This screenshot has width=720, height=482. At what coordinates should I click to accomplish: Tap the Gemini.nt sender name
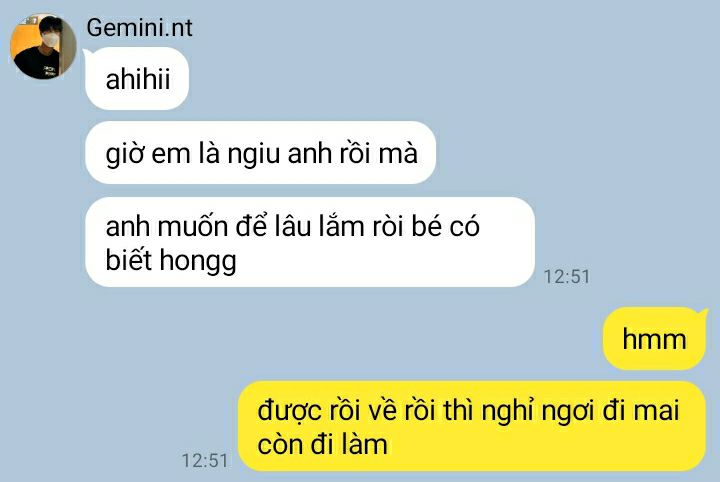pos(140,28)
